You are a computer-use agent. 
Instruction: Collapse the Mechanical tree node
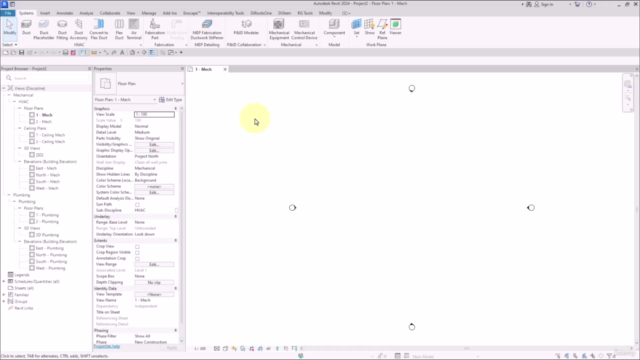coord(9,95)
